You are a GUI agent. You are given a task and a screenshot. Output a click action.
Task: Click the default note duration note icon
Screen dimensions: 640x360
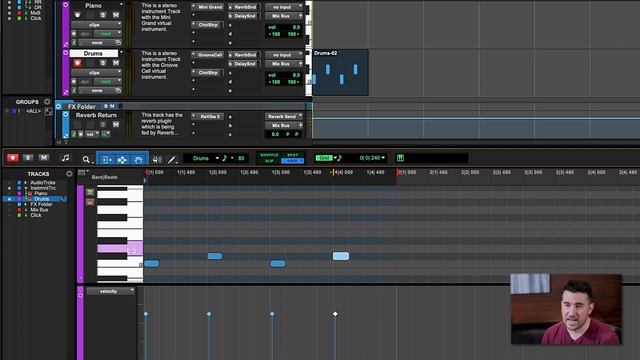click(225, 158)
